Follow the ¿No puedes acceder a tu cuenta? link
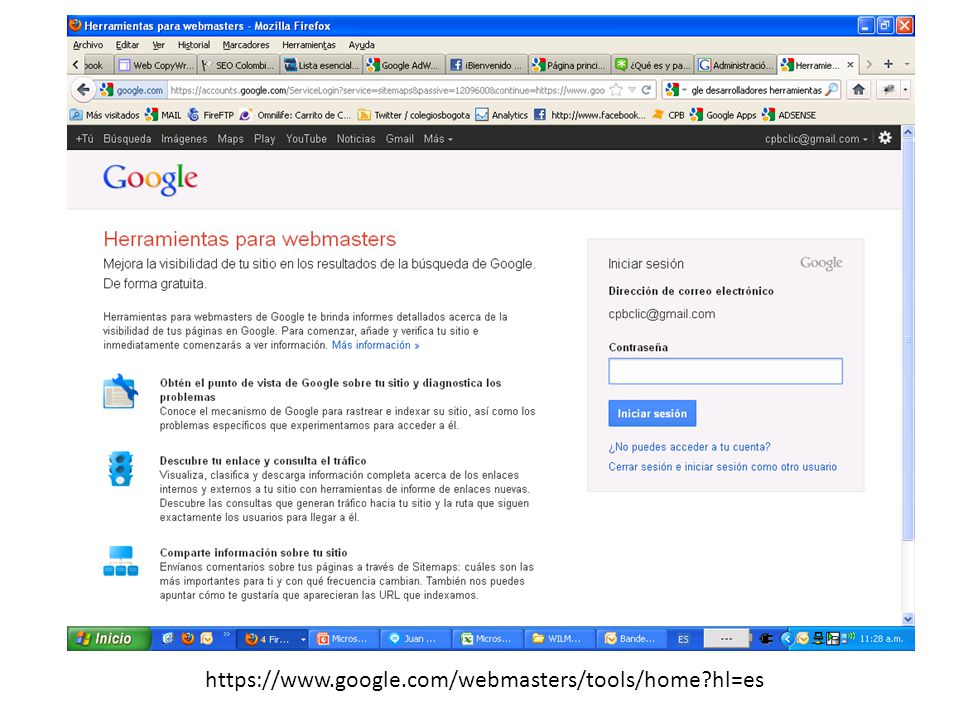 689,447
